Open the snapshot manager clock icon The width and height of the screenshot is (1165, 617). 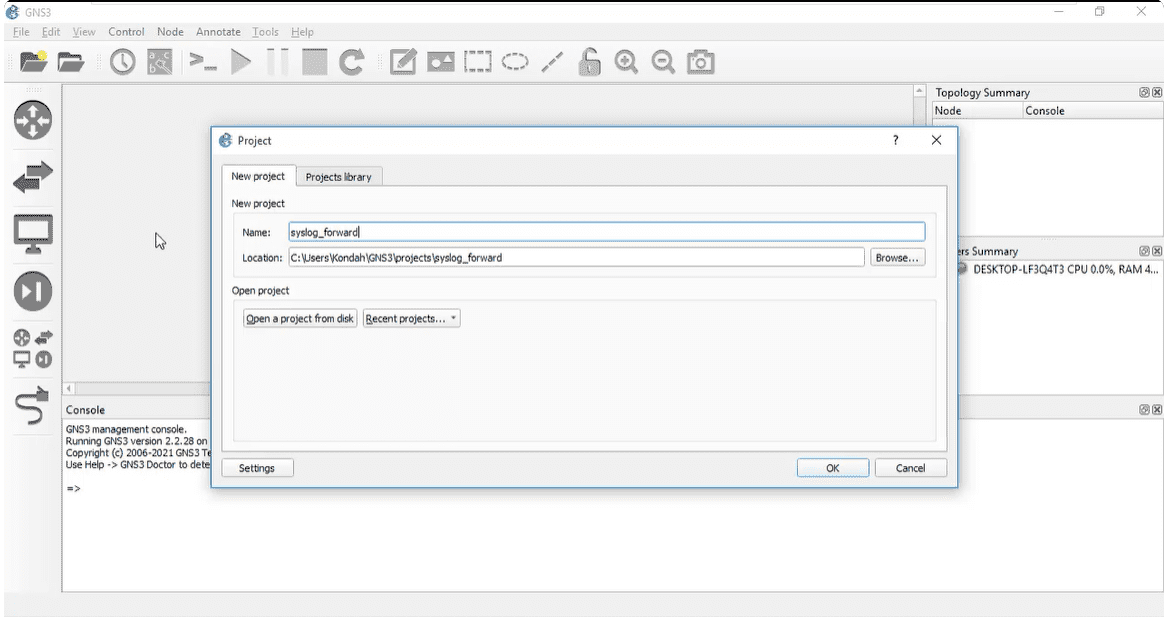(x=123, y=62)
